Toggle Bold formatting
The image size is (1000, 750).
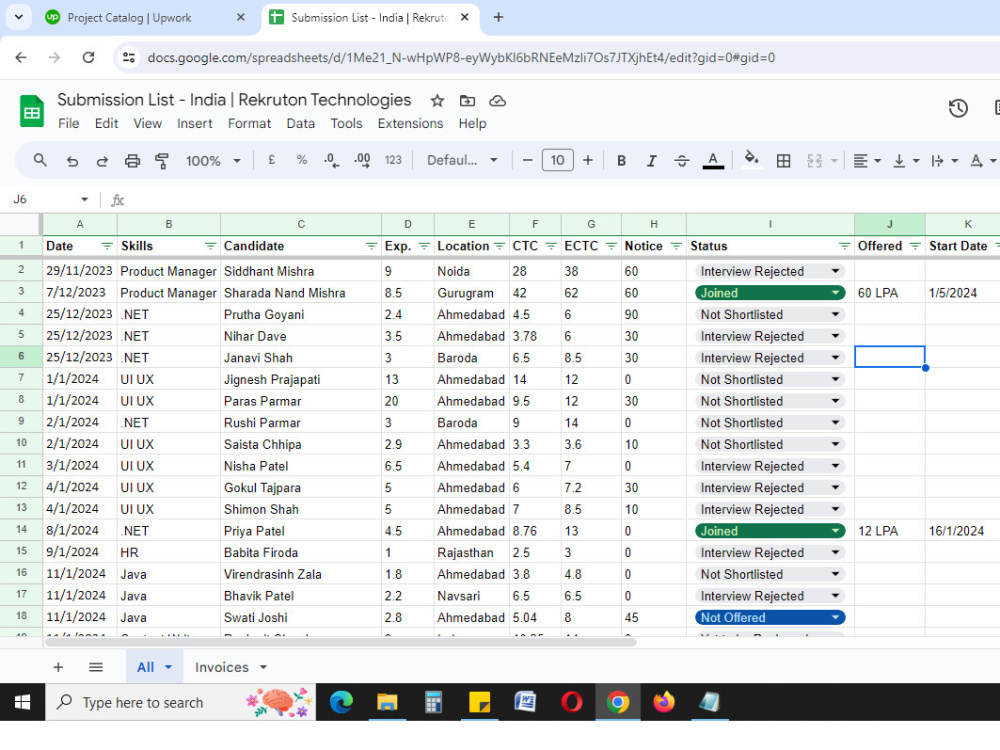[x=621, y=161]
